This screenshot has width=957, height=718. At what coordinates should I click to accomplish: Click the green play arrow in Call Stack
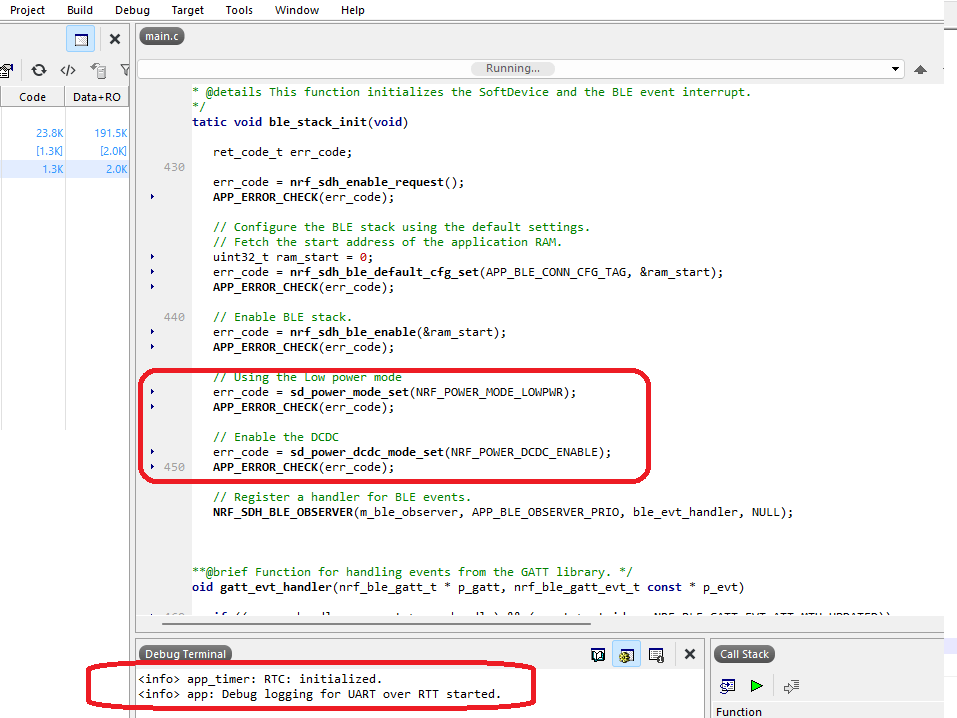pos(756,686)
